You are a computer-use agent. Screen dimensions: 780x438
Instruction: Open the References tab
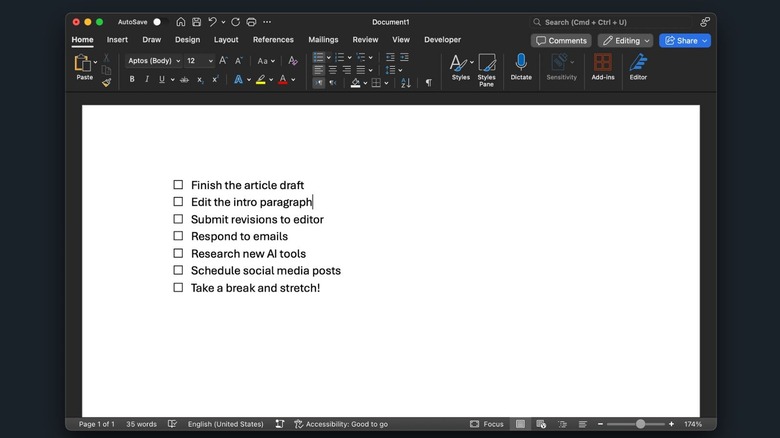[x=273, y=40]
